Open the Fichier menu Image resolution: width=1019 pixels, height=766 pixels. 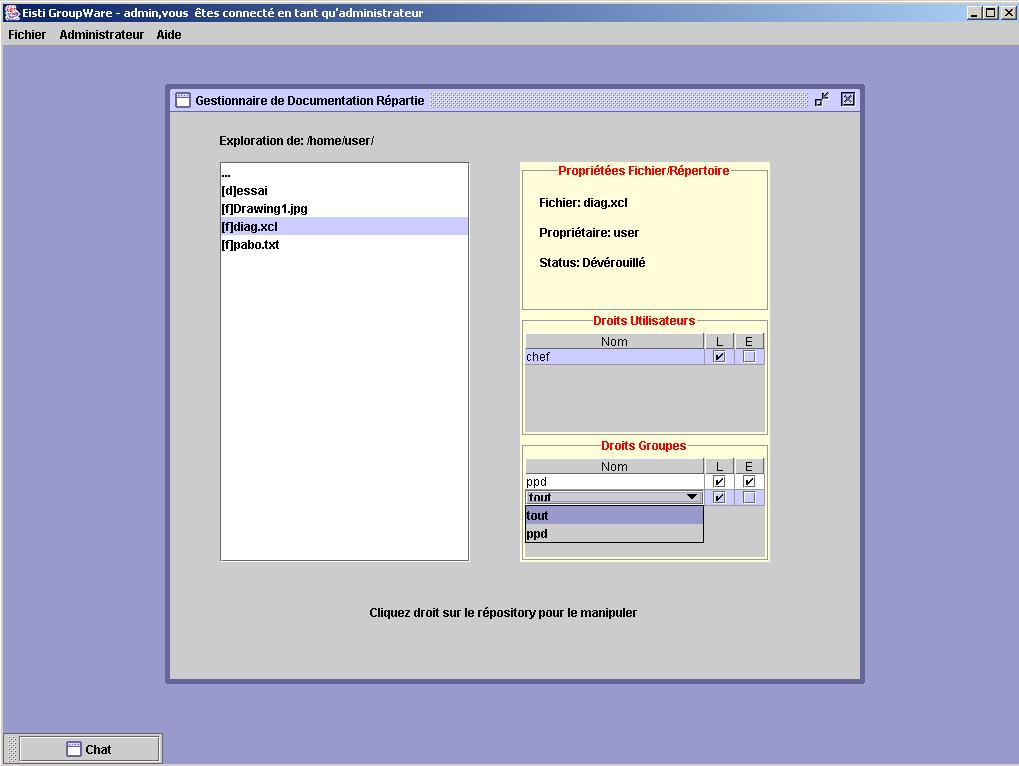[27, 35]
